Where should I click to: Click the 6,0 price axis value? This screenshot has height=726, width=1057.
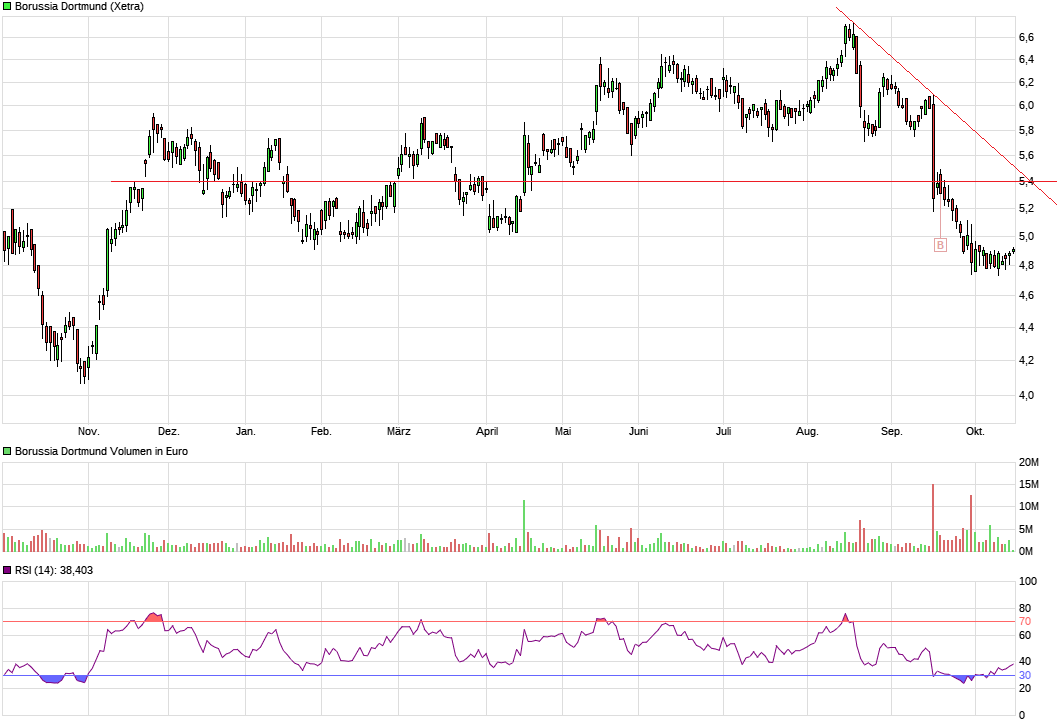tap(1026, 106)
